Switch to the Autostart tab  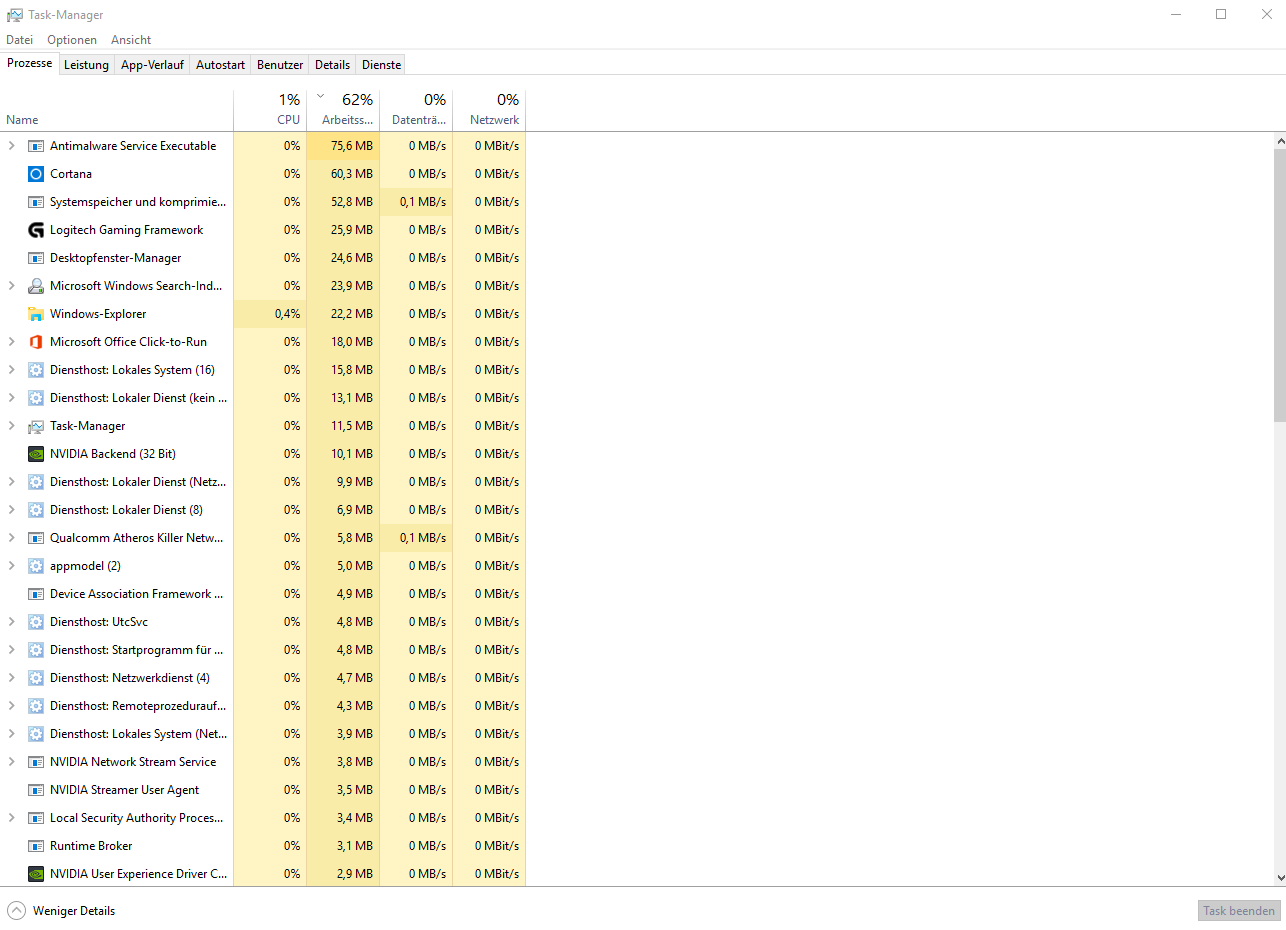coord(220,65)
